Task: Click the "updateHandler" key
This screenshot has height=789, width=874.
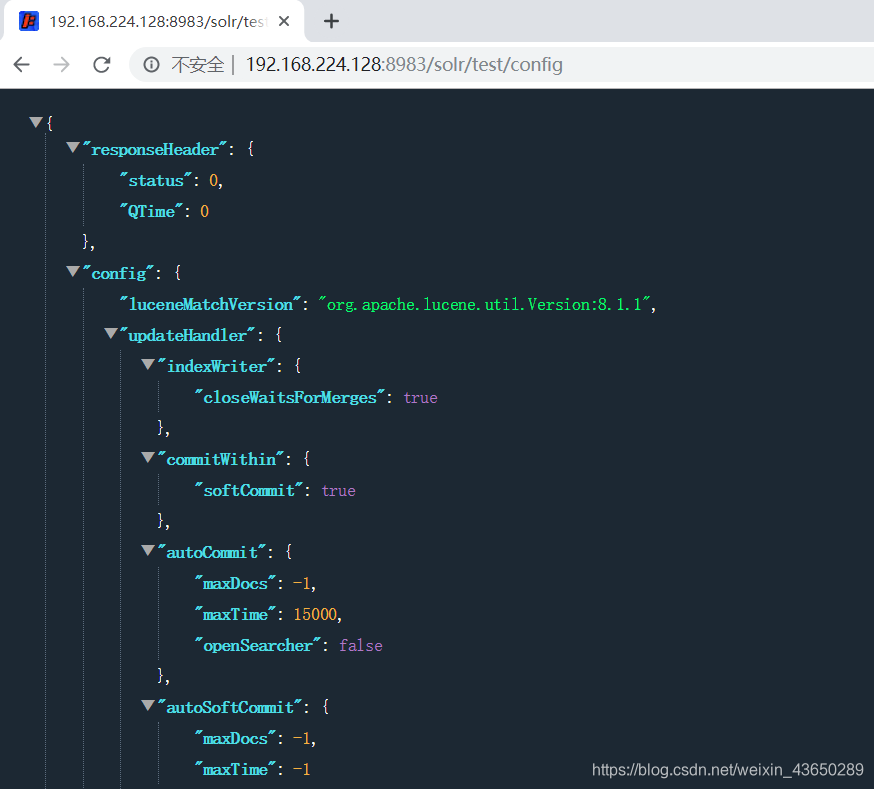Action: point(188,335)
